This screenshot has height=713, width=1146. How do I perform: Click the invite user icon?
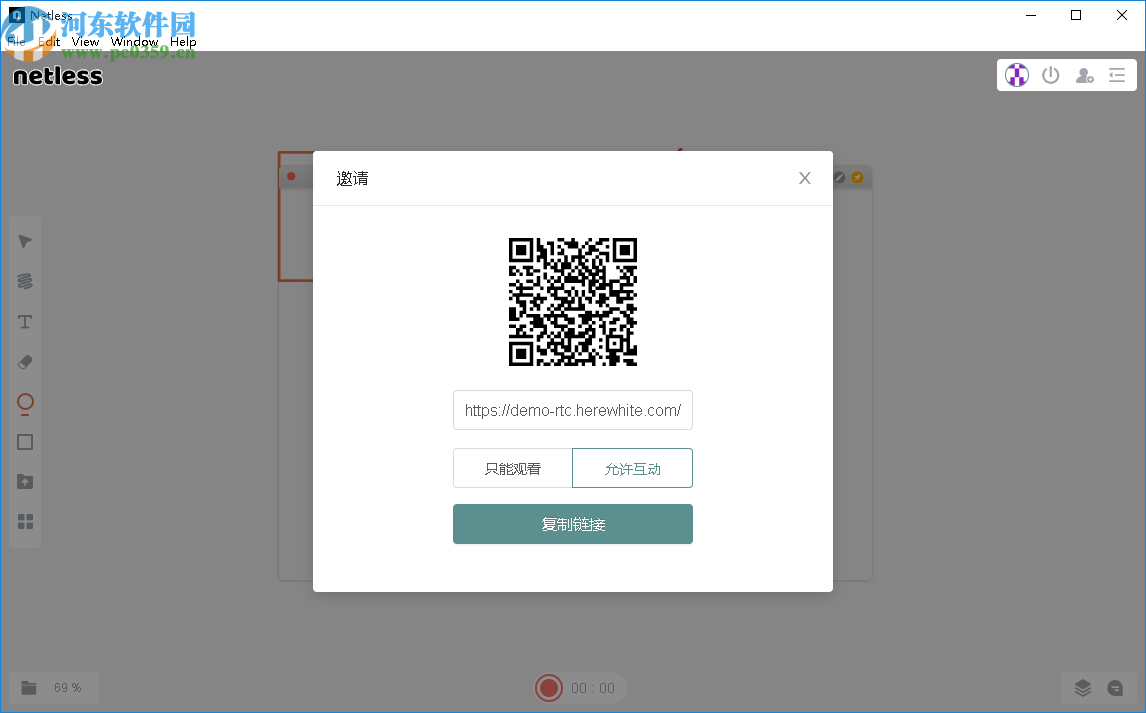[1084, 75]
